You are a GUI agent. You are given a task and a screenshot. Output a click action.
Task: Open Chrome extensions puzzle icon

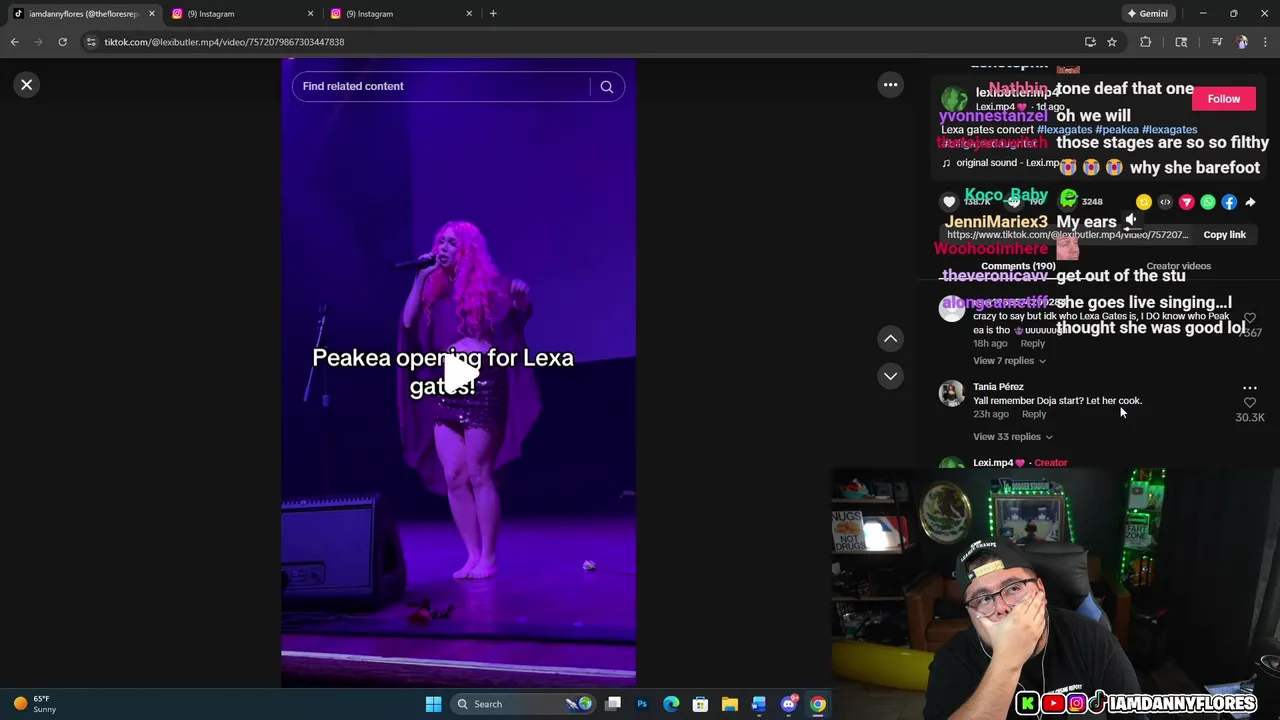click(x=1146, y=42)
